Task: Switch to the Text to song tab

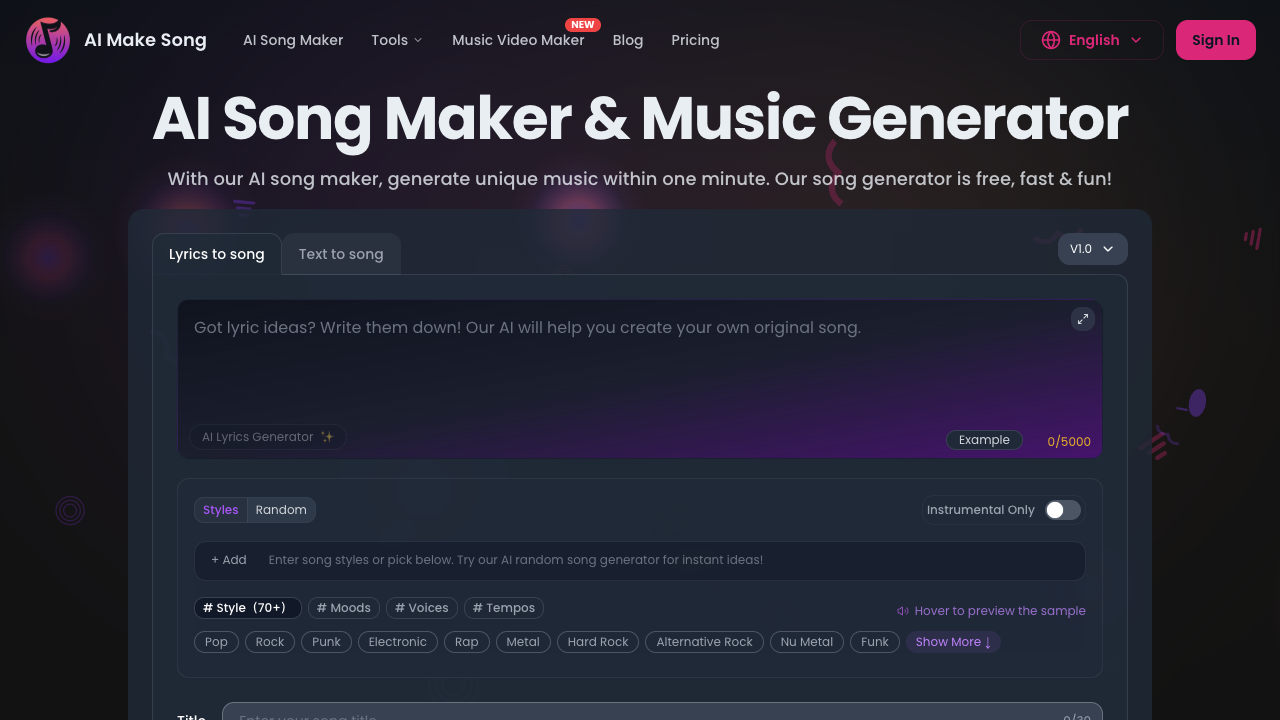Action: [341, 254]
